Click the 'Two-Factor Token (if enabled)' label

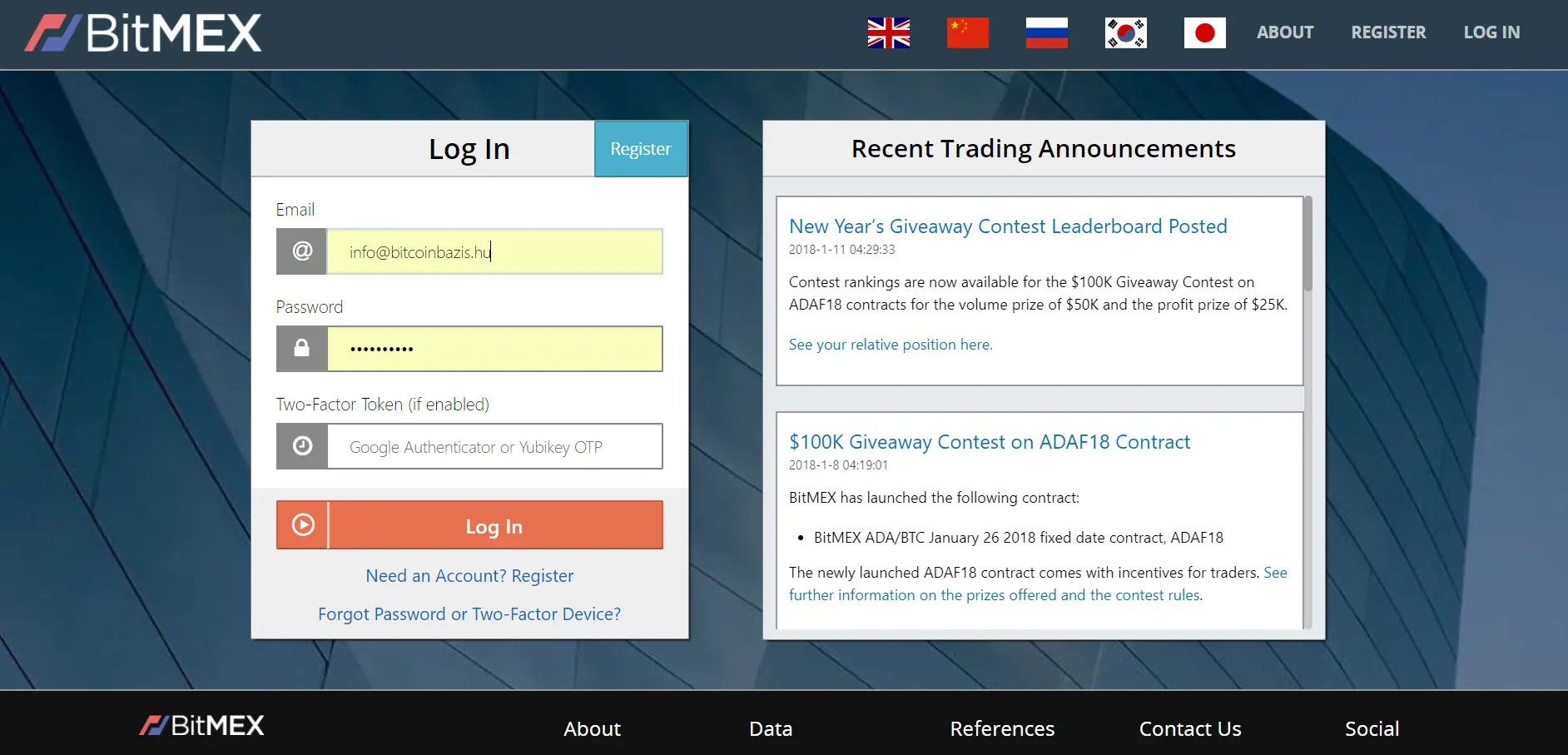pos(383,405)
